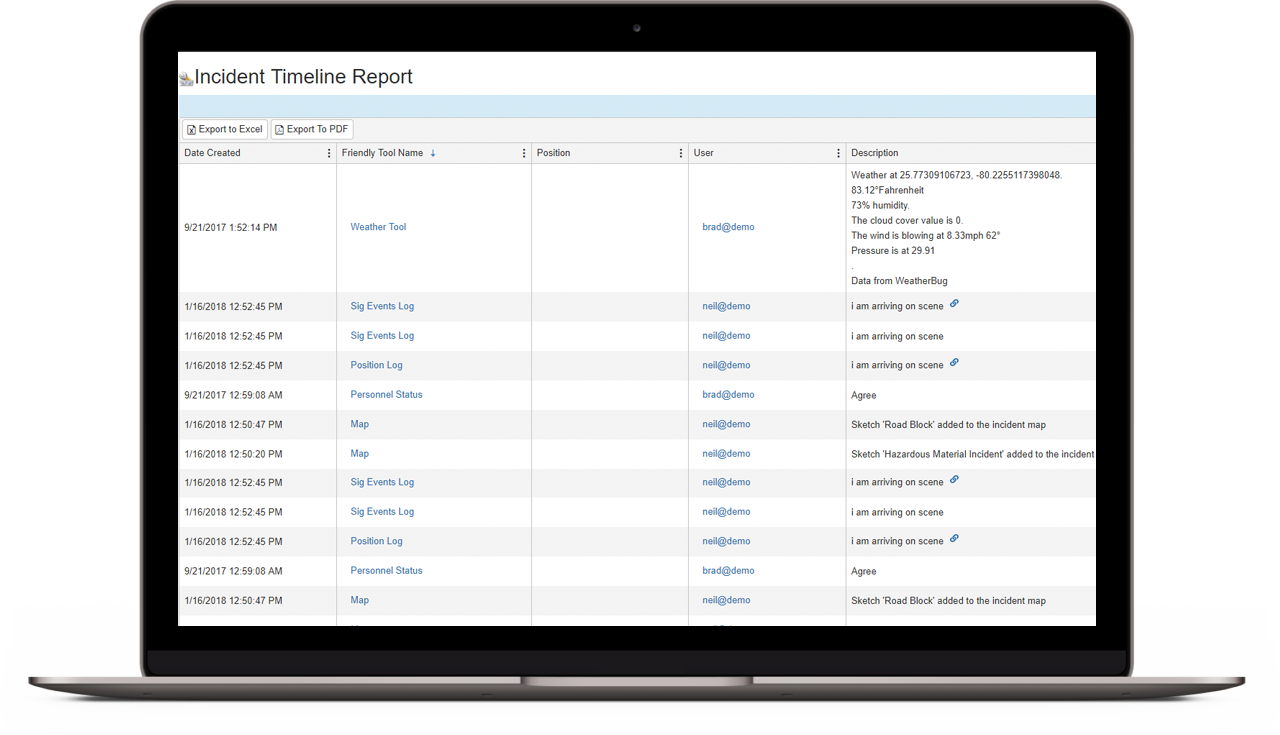The width and height of the screenshot is (1280, 735).
Task: Open the Weather Tool link
Action: click(x=378, y=227)
